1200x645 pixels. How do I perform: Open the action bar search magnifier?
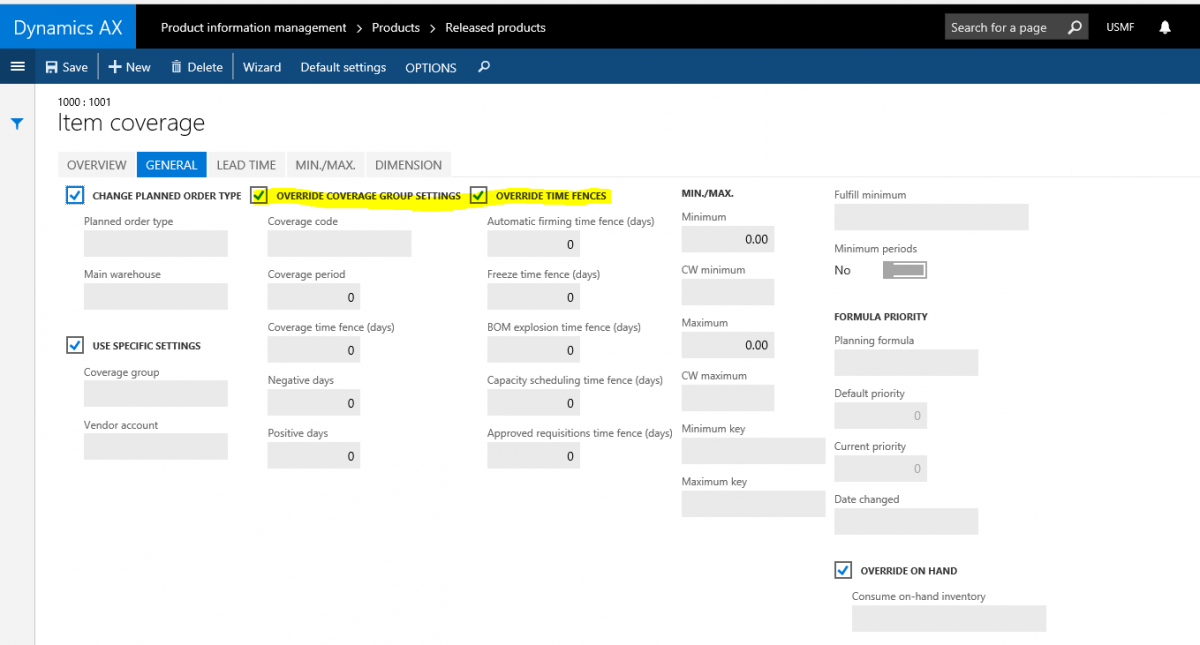tap(484, 67)
